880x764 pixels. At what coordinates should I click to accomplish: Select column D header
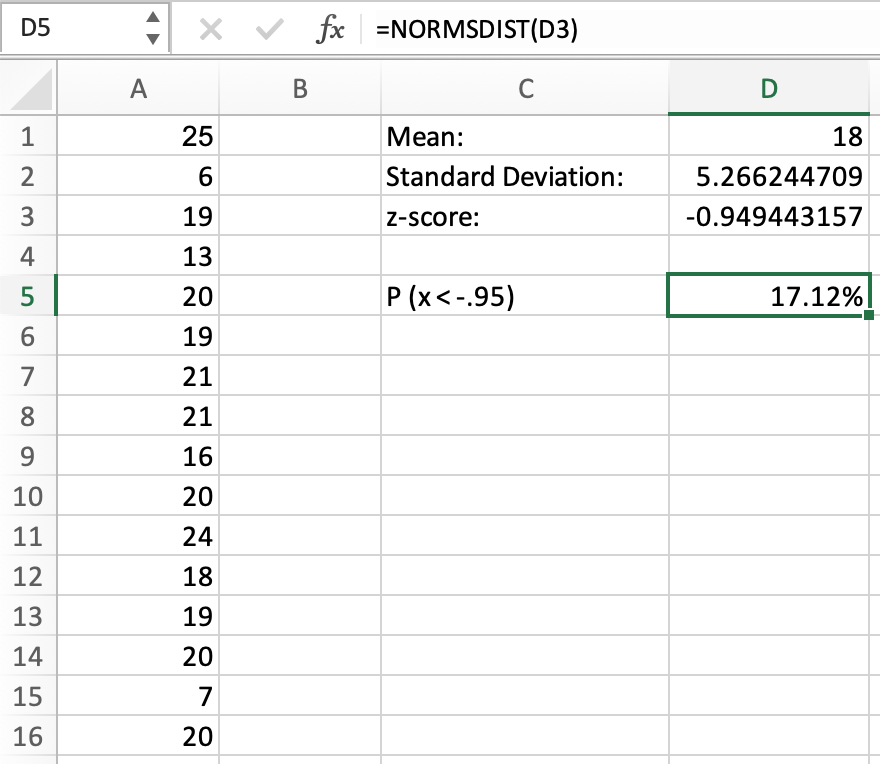(x=768, y=90)
